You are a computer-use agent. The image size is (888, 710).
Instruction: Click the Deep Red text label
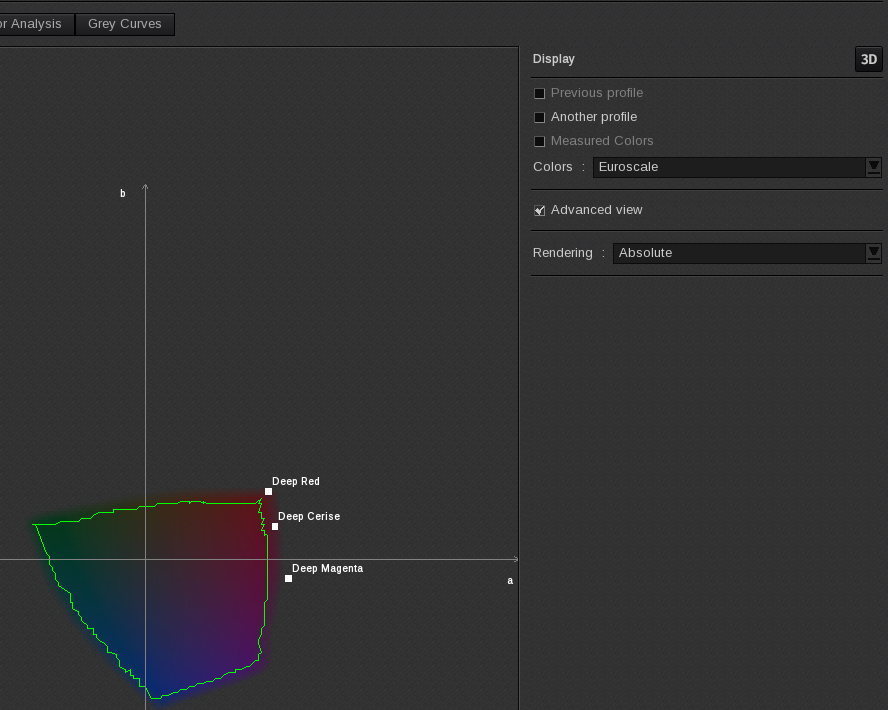point(295,481)
